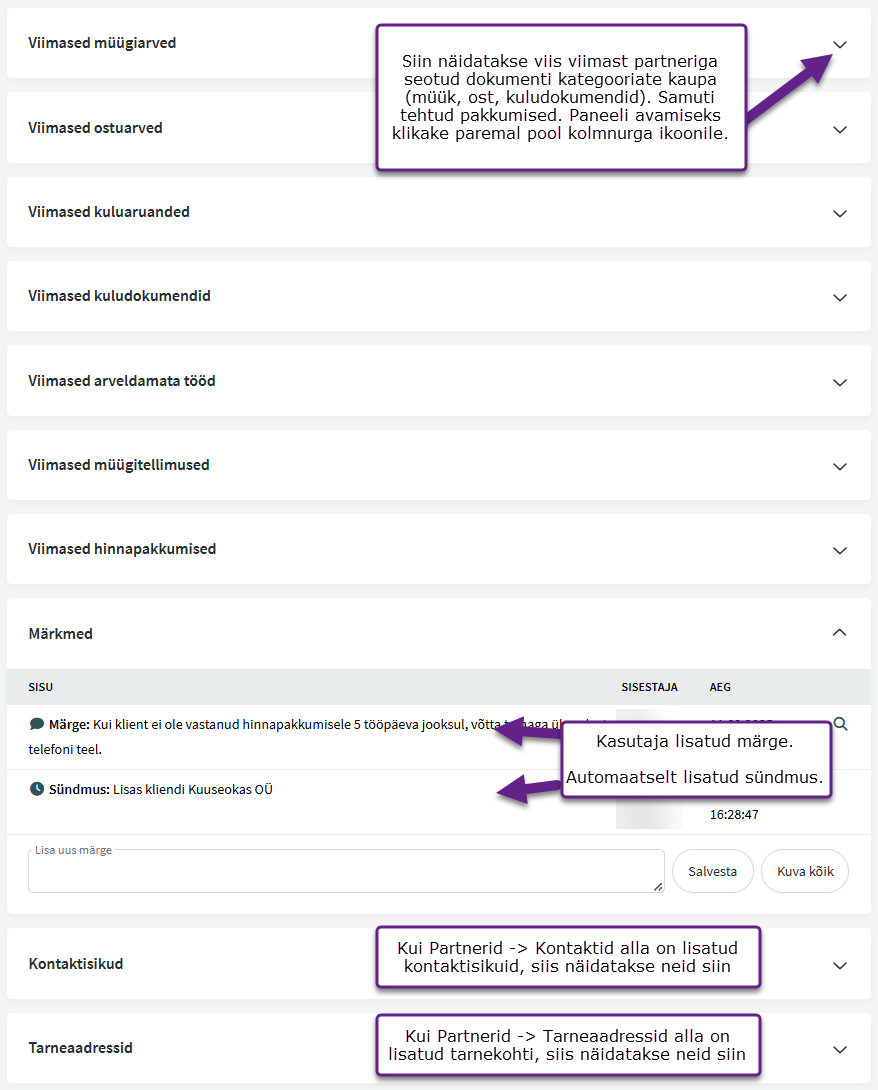Screen dimensions: 878x1090
Task: Expand the Kontaktisikud panel
Action: click(x=840, y=965)
